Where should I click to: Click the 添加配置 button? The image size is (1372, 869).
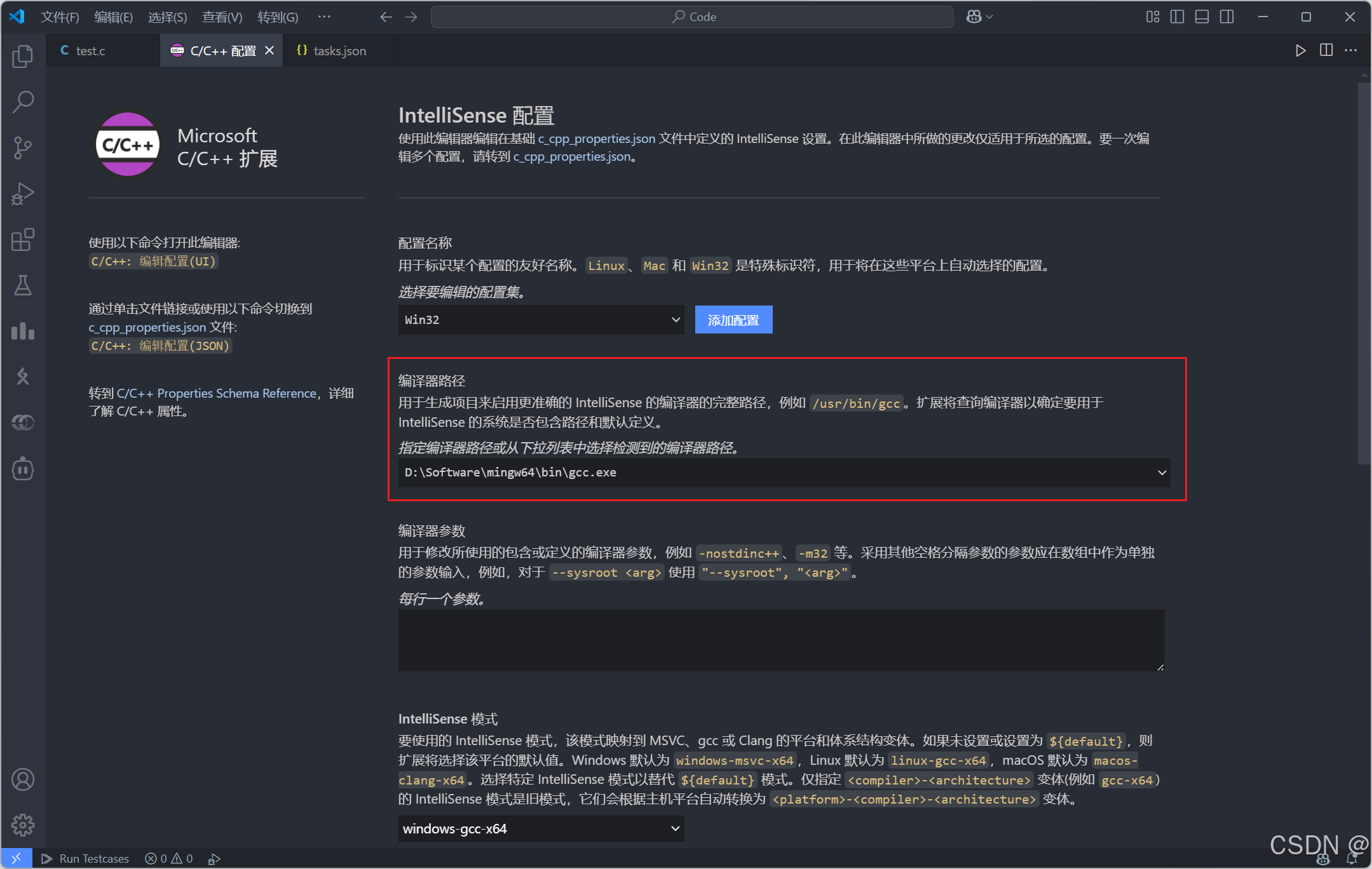tap(733, 320)
